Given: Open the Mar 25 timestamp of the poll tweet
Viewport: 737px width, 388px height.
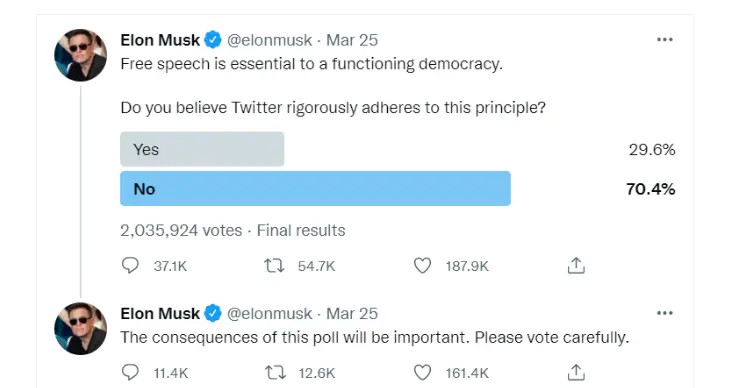Looking at the screenshot, I should click(352, 40).
